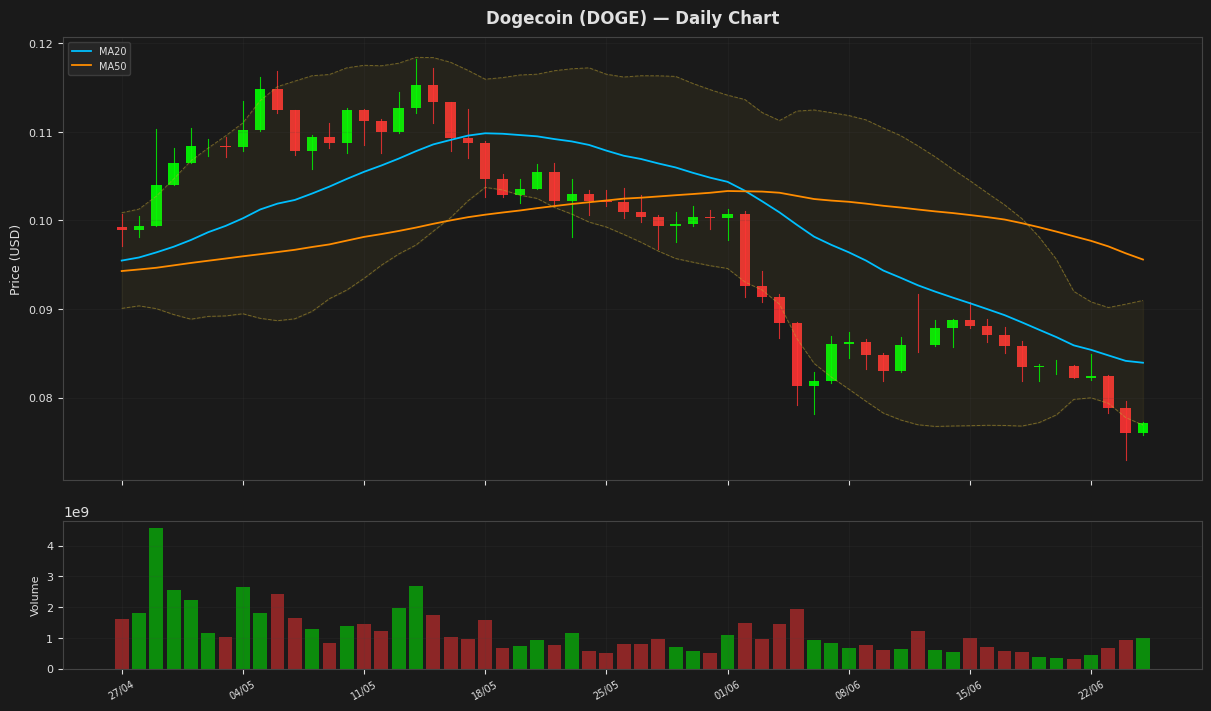Click the volume axis label 0

point(50,669)
